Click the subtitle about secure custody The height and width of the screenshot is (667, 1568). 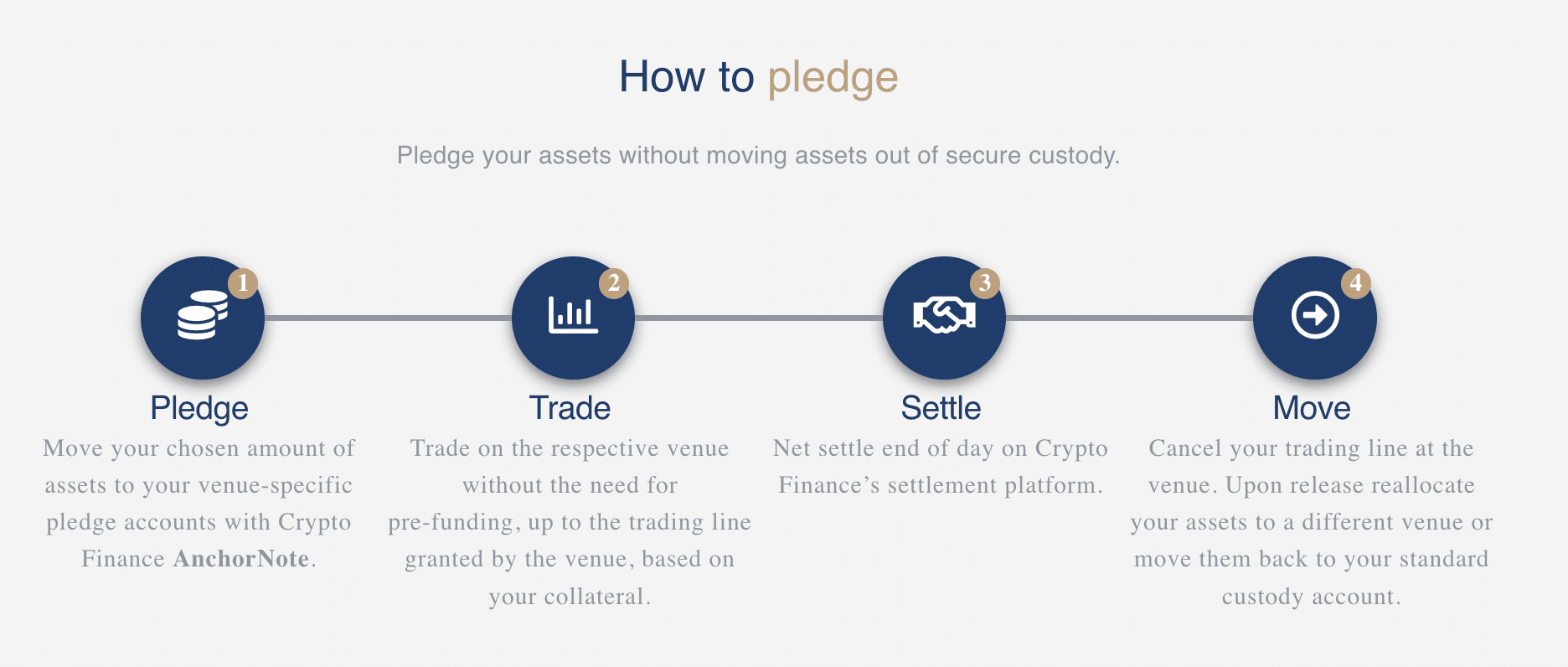tap(758, 155)
